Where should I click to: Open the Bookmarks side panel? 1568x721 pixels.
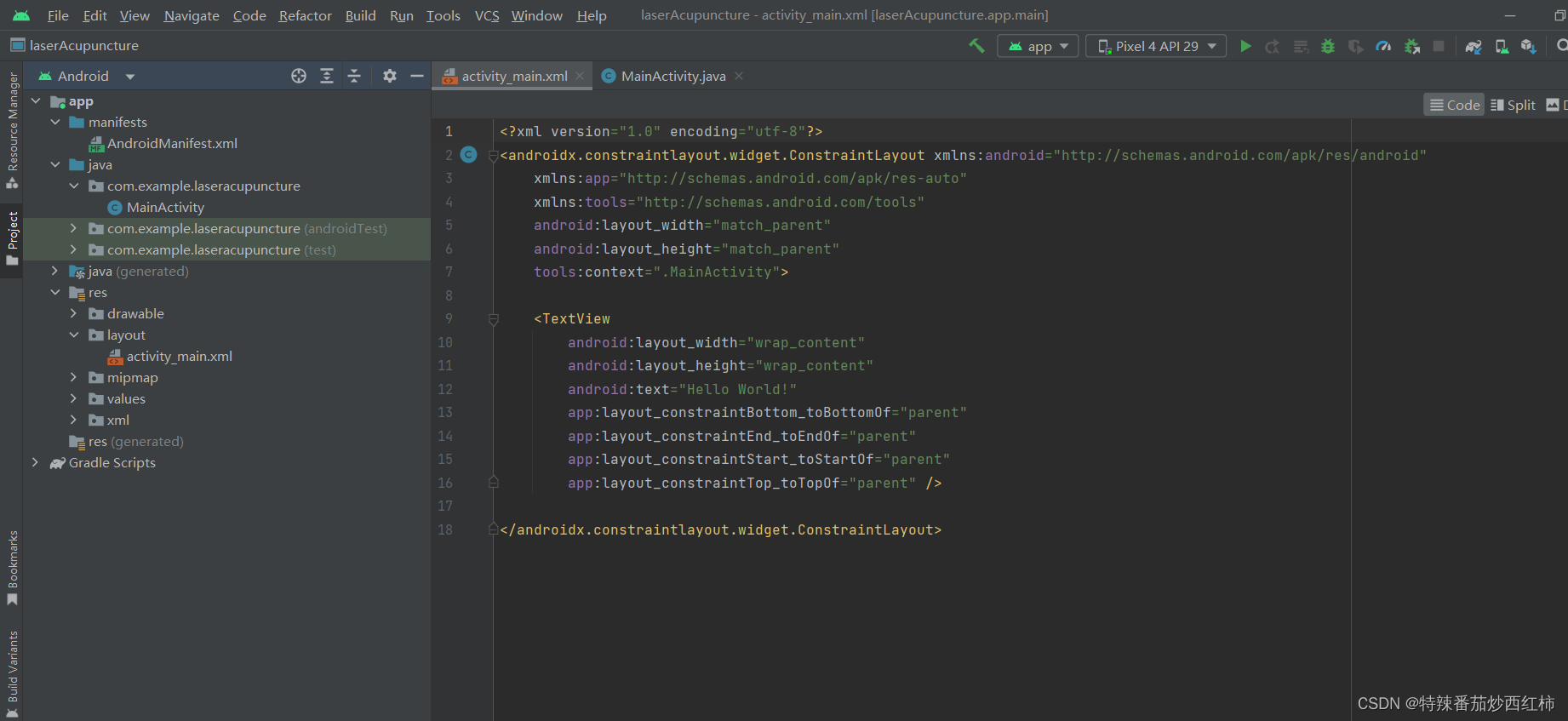click(13, 569)
